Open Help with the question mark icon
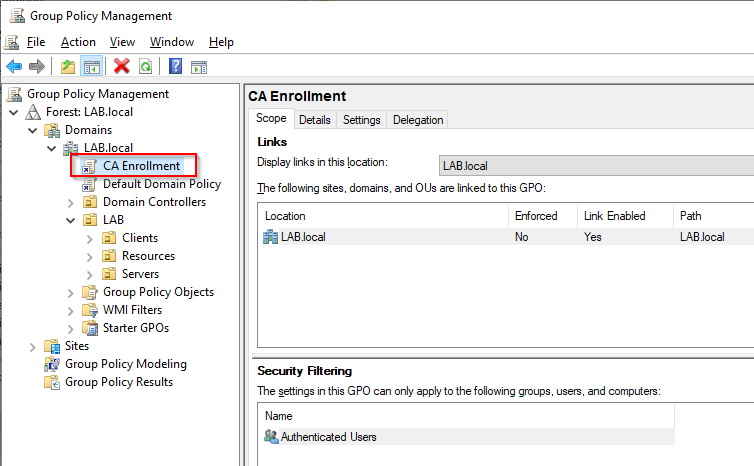 tap(176, 66)
